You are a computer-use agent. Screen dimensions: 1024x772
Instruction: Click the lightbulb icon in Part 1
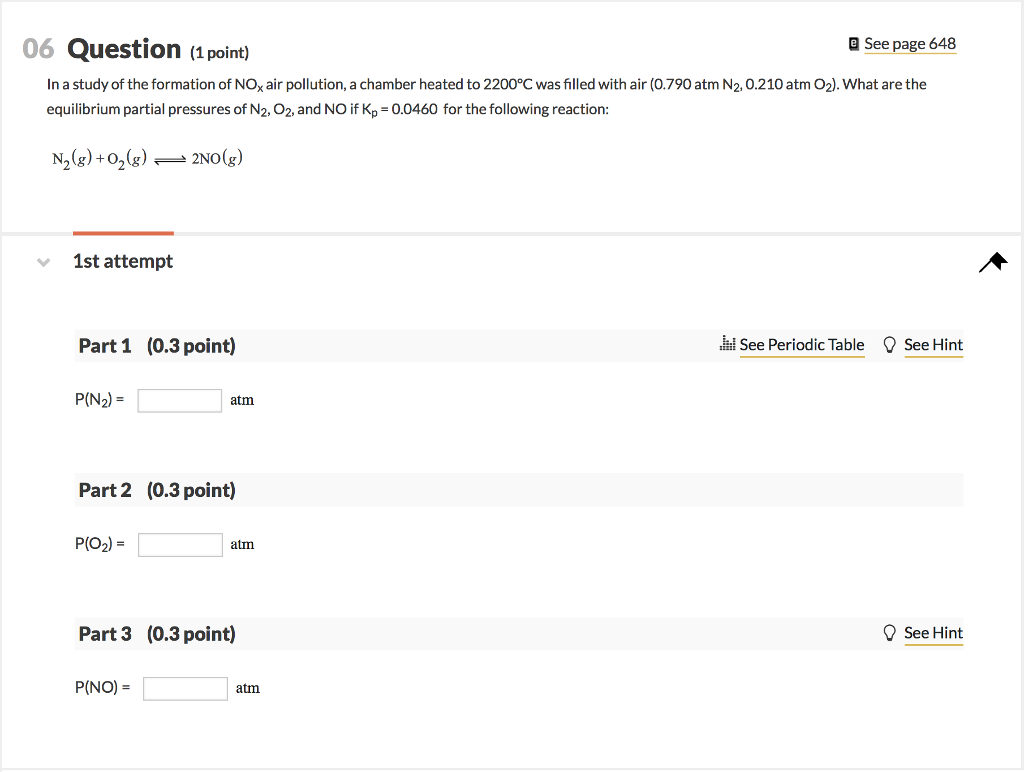pyautogui.click(x=889, y=345)
